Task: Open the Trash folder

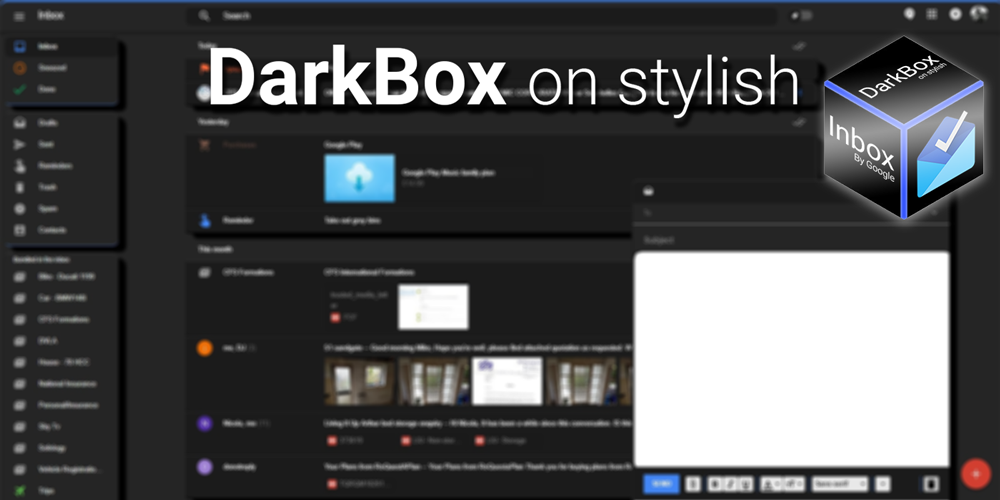Action: pos(62,188)
